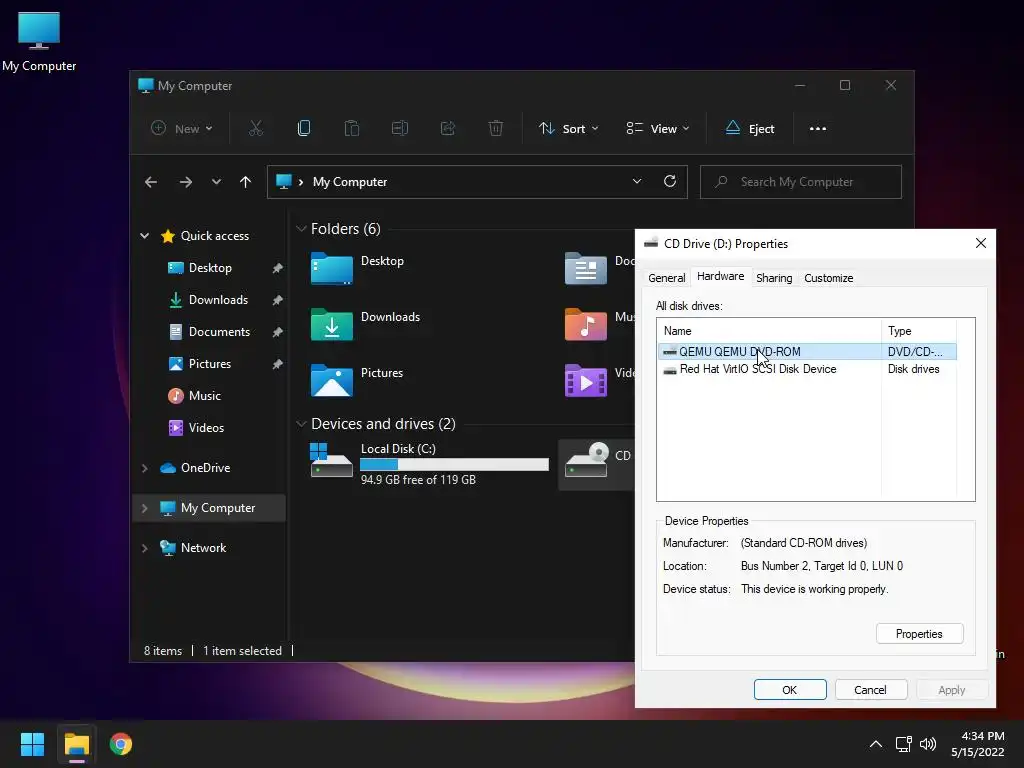
Task: Collapse the Folders (6) group
Action: click(x=301, y=229)
